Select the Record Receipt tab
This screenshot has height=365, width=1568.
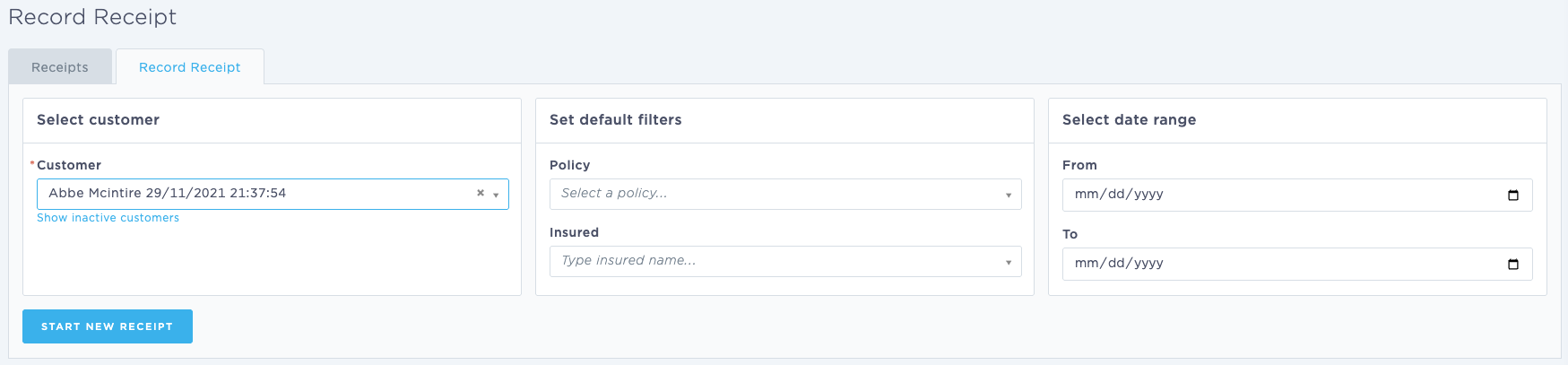(x=190, y=67)
